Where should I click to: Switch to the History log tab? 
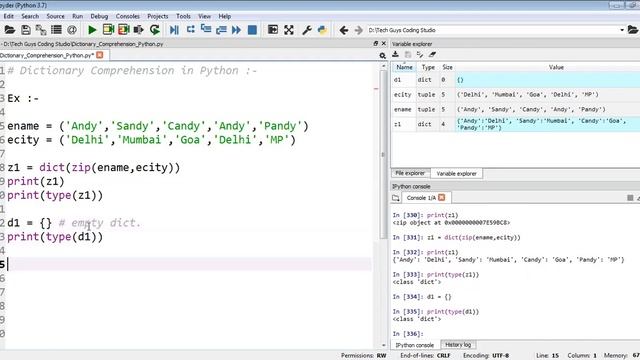point(458,345)
